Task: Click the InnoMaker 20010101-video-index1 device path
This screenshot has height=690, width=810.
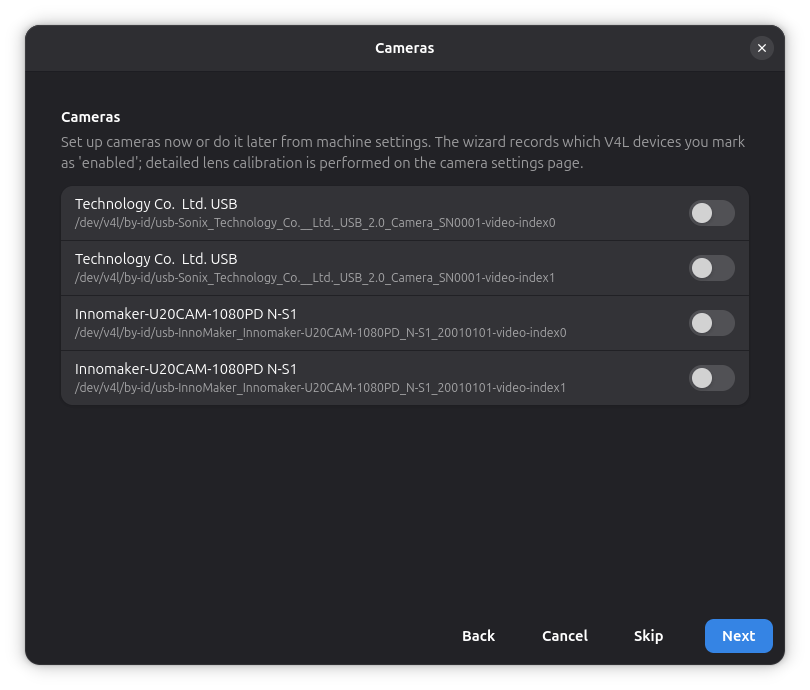Action: point(320,387)
